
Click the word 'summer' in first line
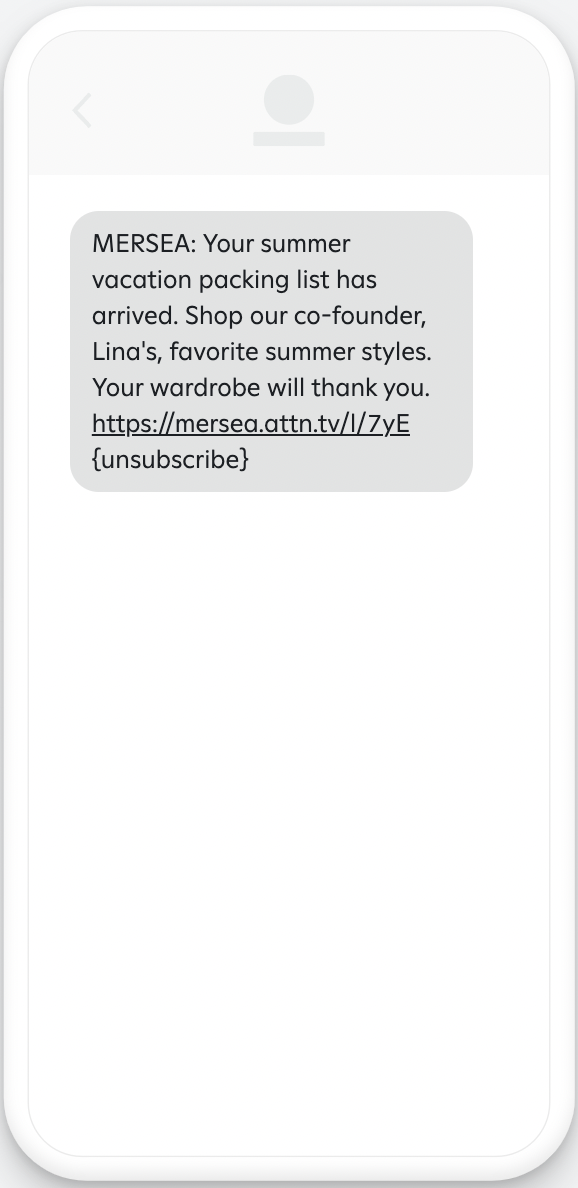pyautogui.click(x=306, y=246)
